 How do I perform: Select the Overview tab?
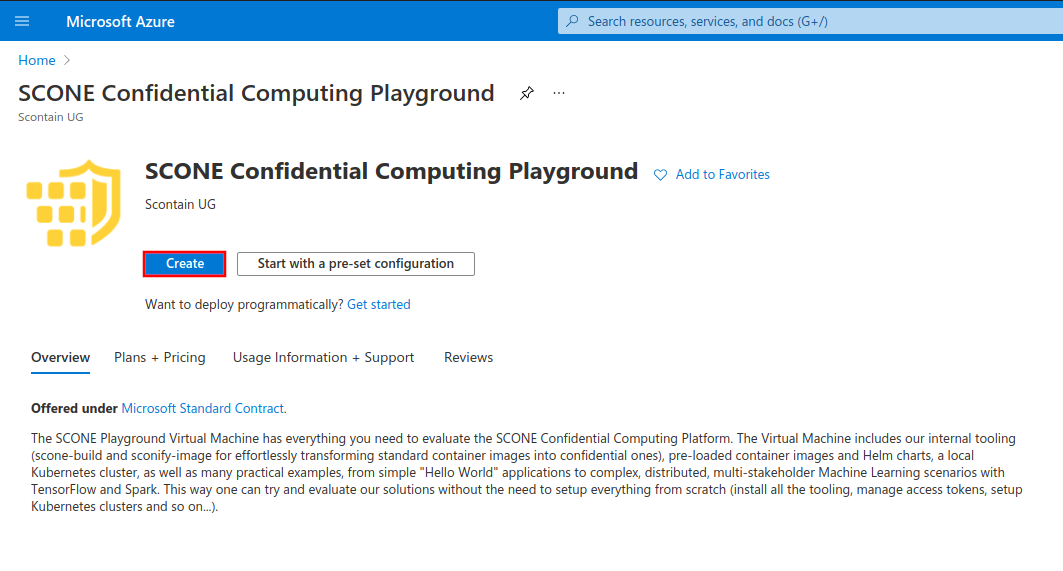(60, 357)
